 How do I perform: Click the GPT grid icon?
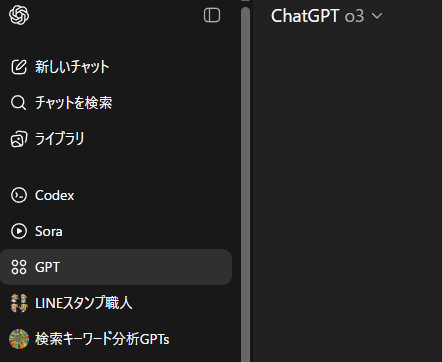click(x=19, y=267)
